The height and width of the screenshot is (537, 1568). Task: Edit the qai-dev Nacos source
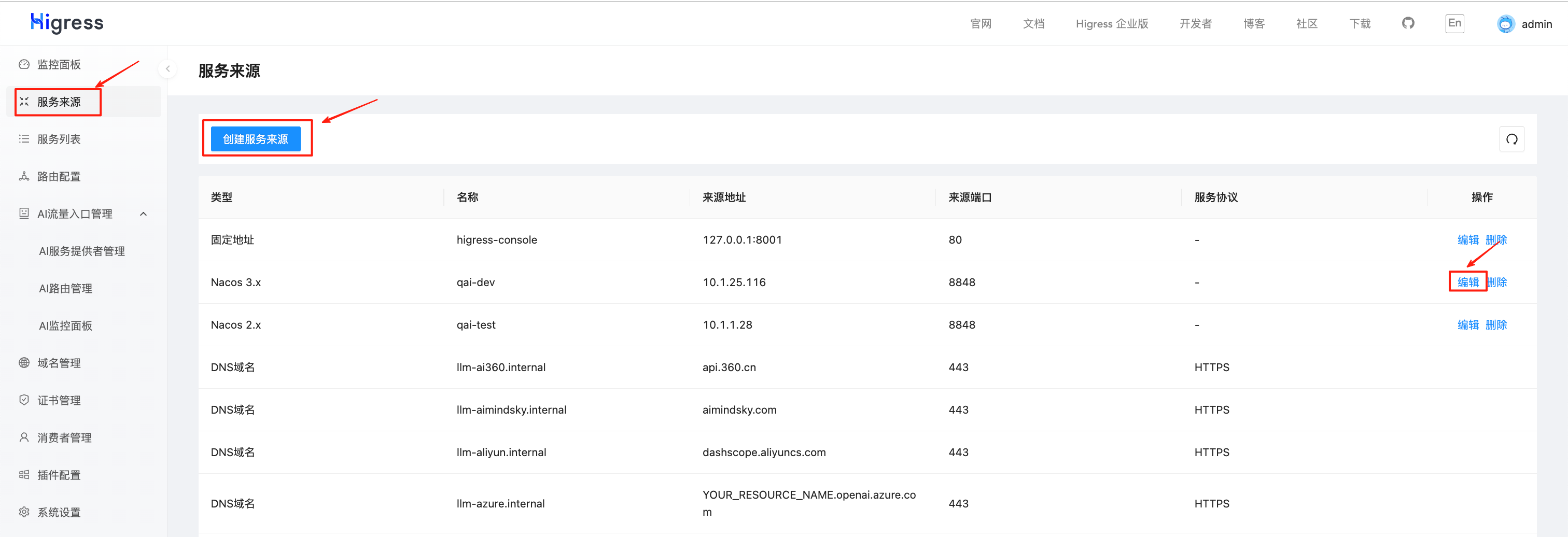coord(1467,282)
